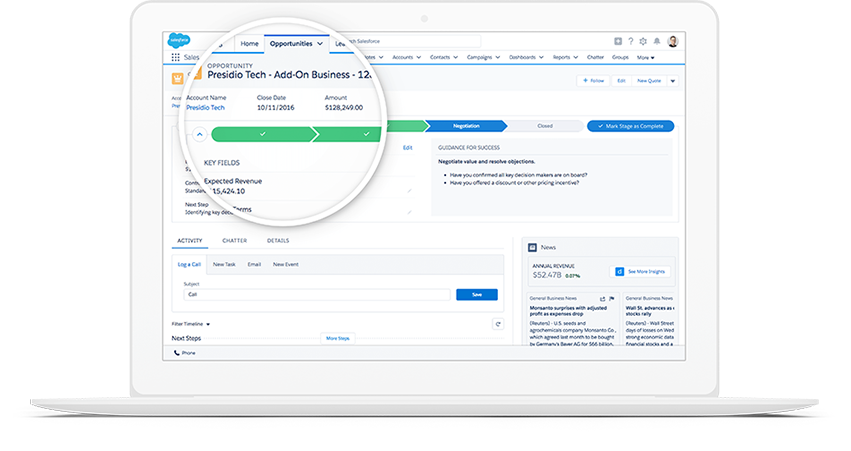Open the Chatter nav item
851x451 pixels.
(595, 57)
